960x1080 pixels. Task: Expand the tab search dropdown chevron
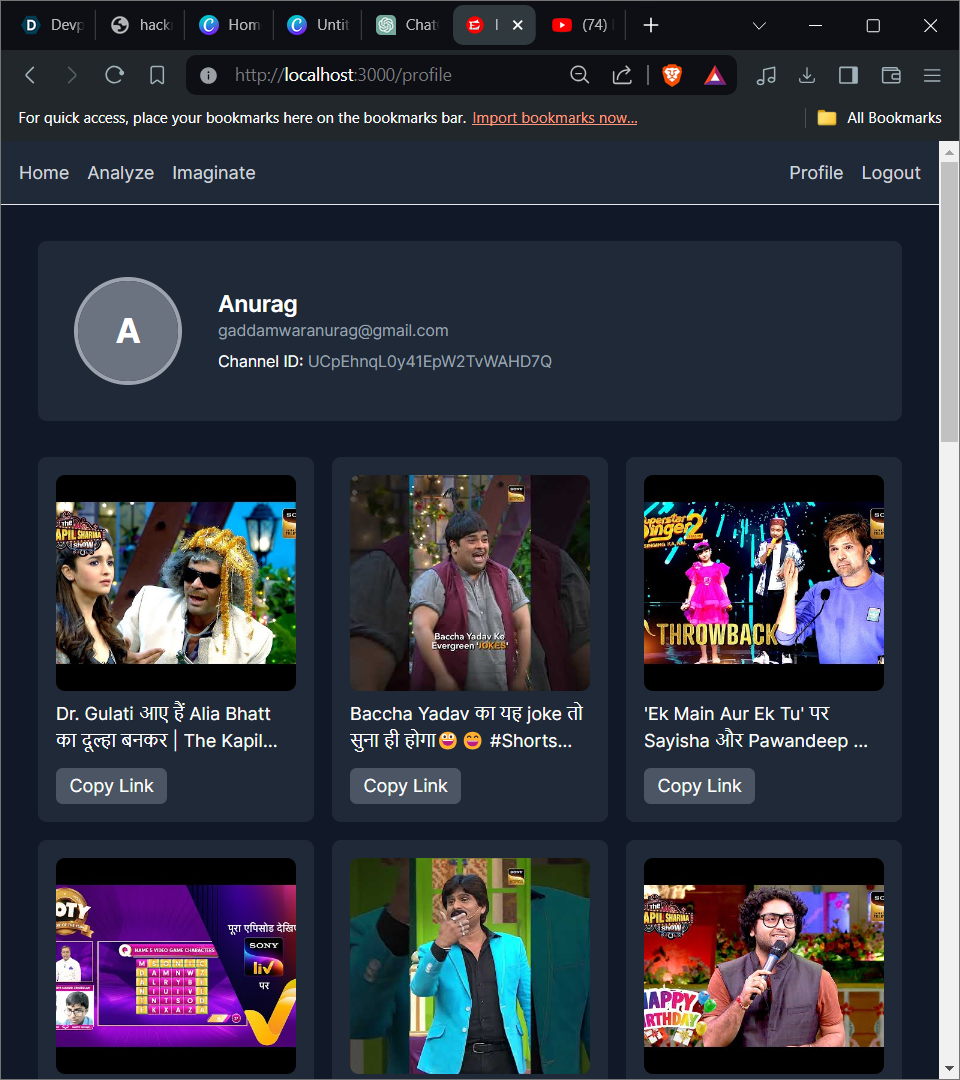coord(759,25)
